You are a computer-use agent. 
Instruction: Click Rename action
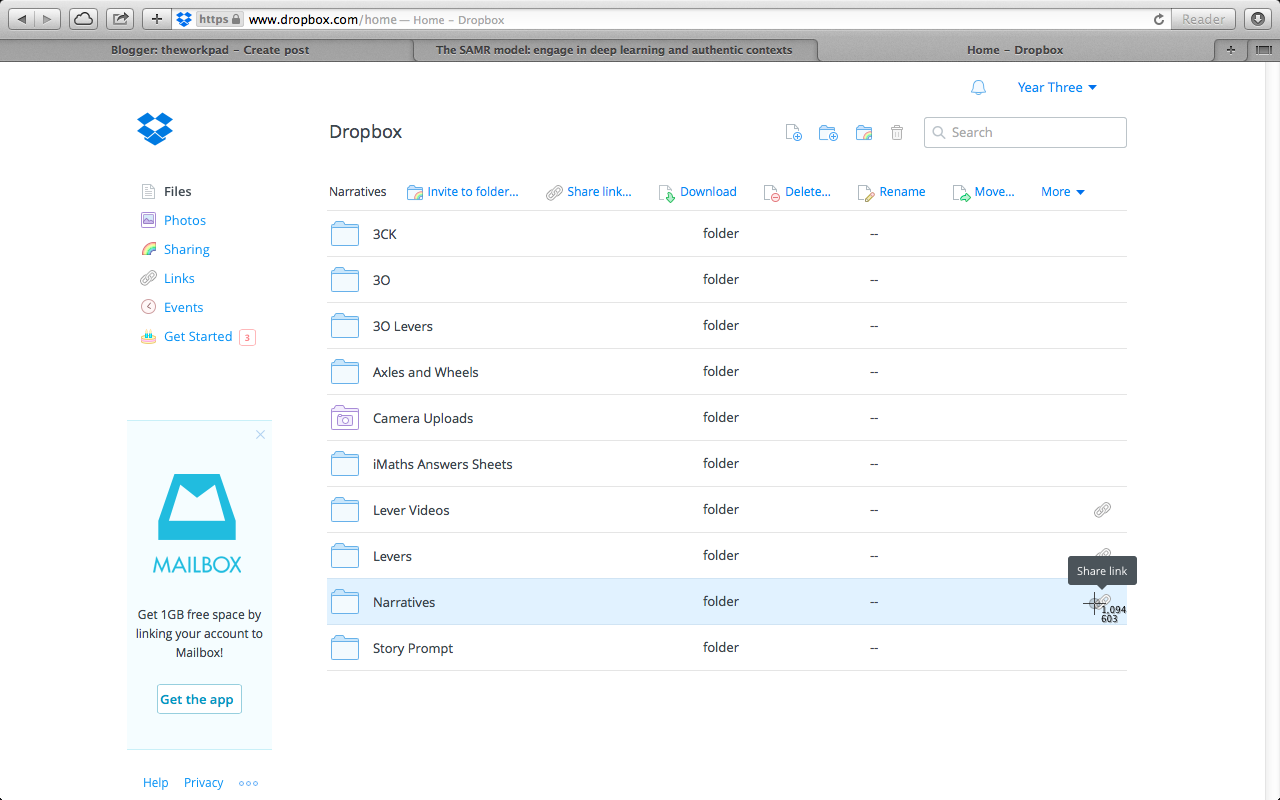coord(892,192)
